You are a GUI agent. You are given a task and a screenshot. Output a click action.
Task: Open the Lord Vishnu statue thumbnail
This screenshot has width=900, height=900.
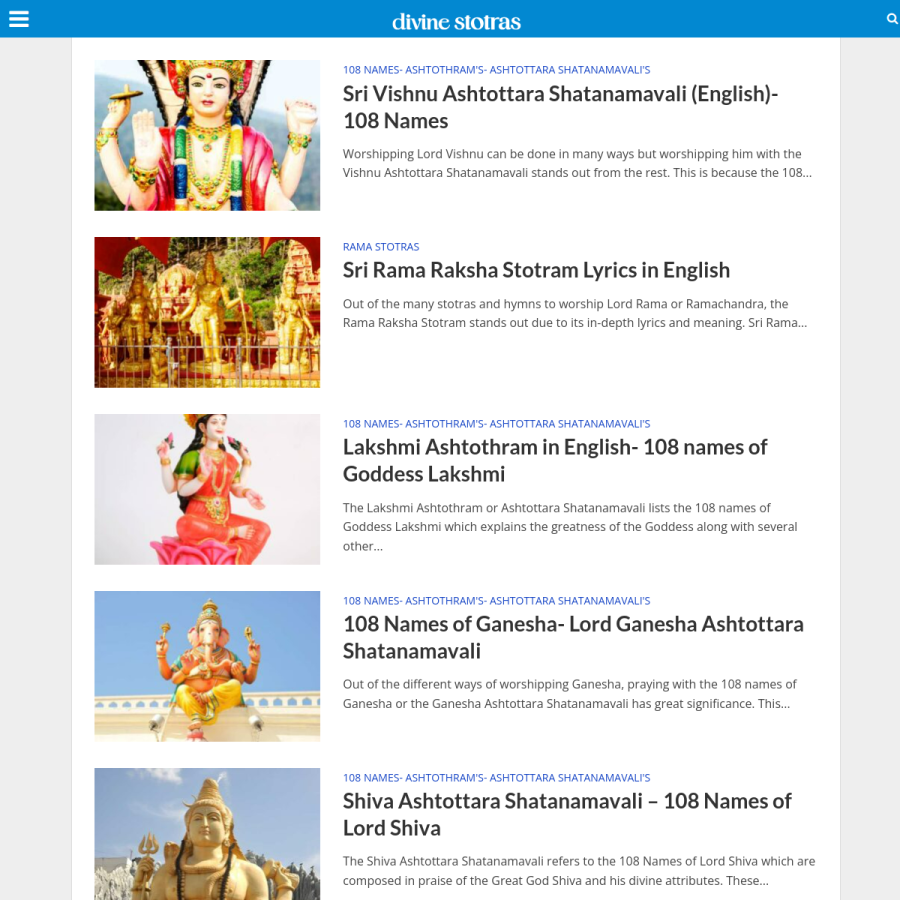[x=207, y=135]
